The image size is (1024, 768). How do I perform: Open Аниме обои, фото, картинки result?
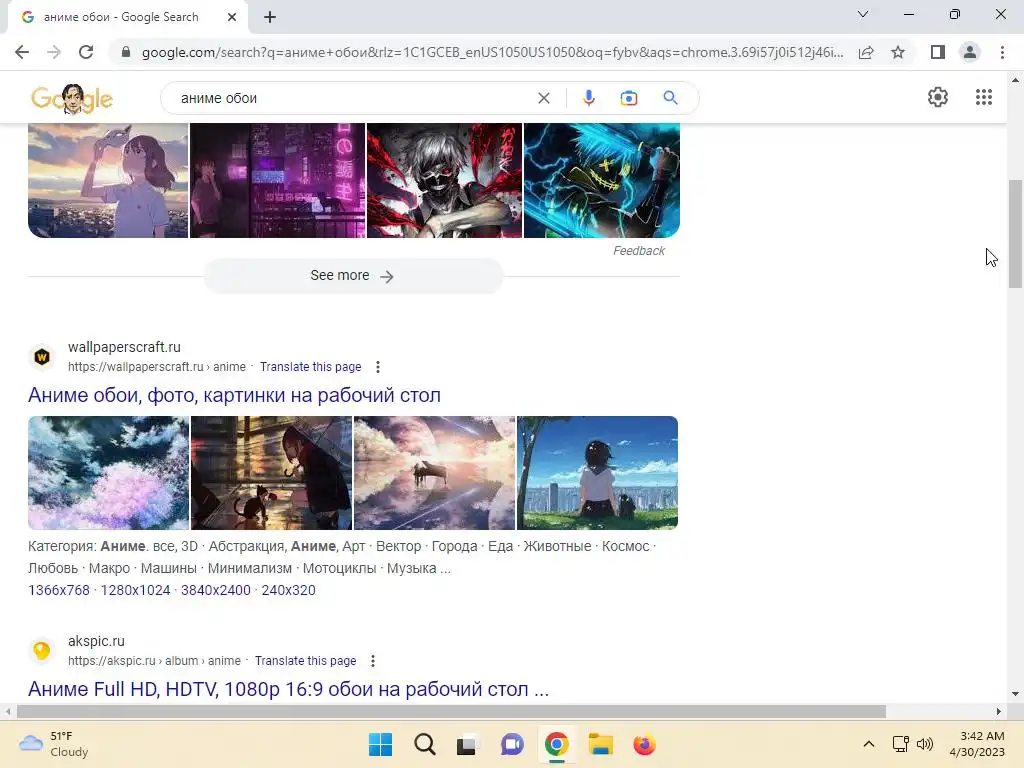(234, 395)
